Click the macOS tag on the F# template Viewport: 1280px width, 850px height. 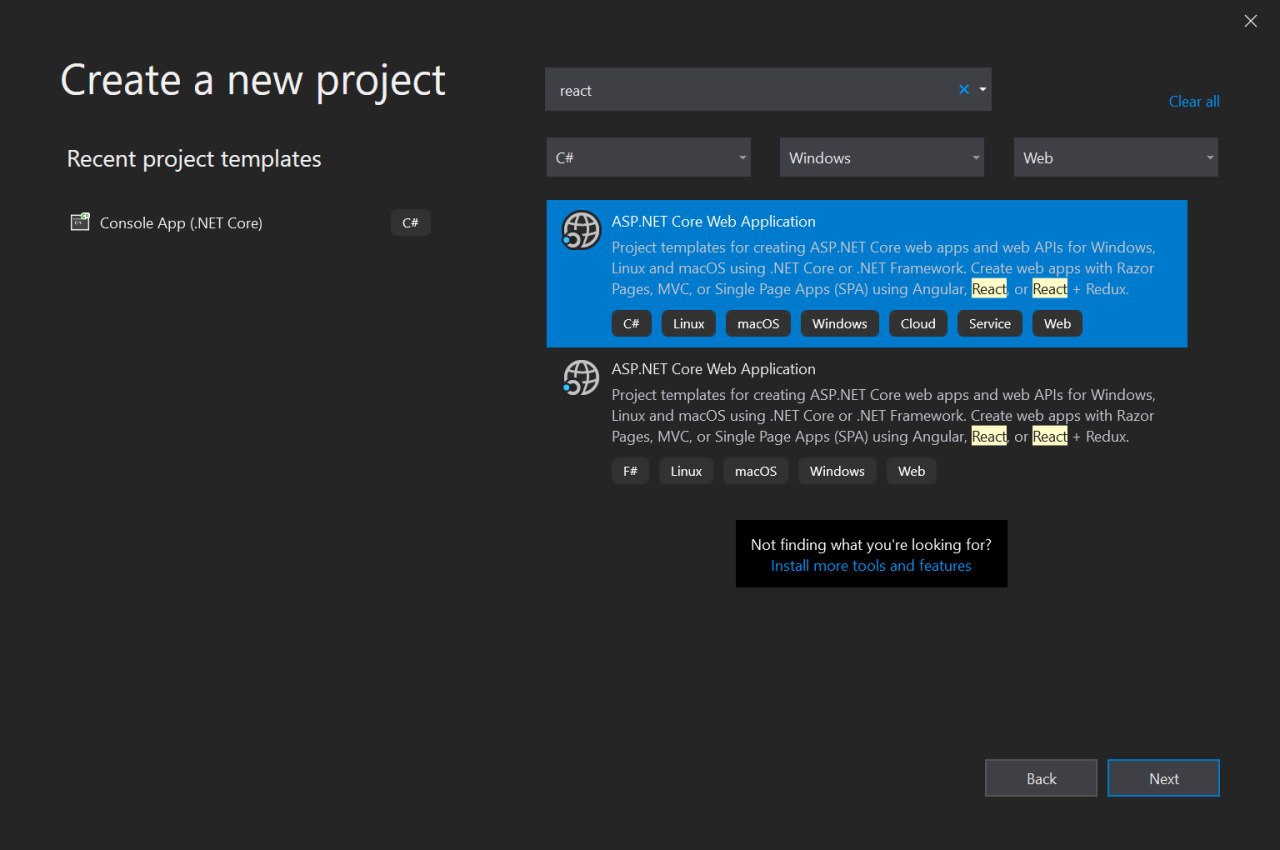click(756, 470)
